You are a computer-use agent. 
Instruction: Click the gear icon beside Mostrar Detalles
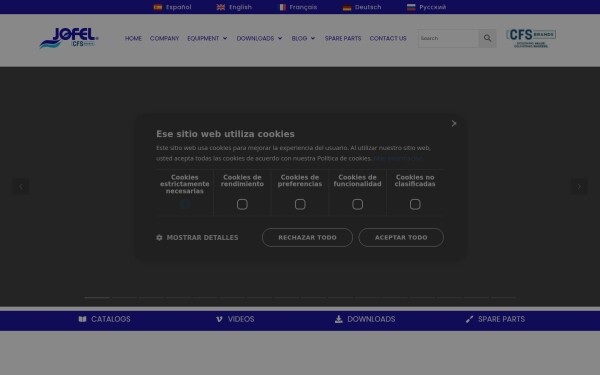tap(159, 238)
